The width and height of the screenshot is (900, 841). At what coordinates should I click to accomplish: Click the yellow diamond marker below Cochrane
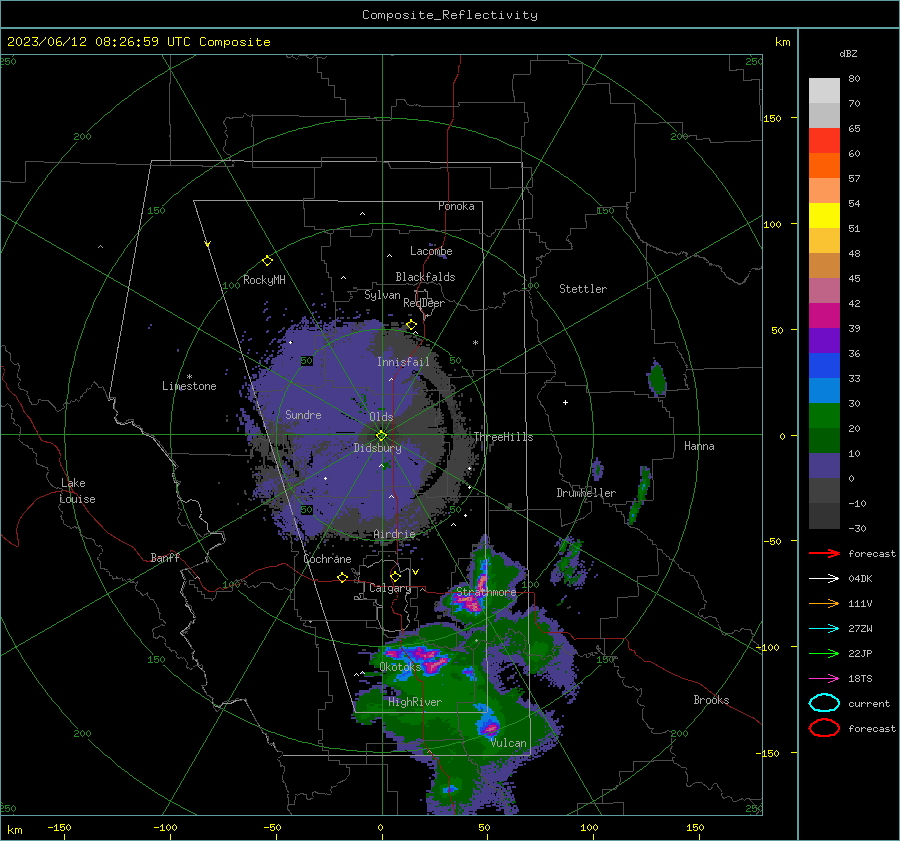[x=342, y=577]
